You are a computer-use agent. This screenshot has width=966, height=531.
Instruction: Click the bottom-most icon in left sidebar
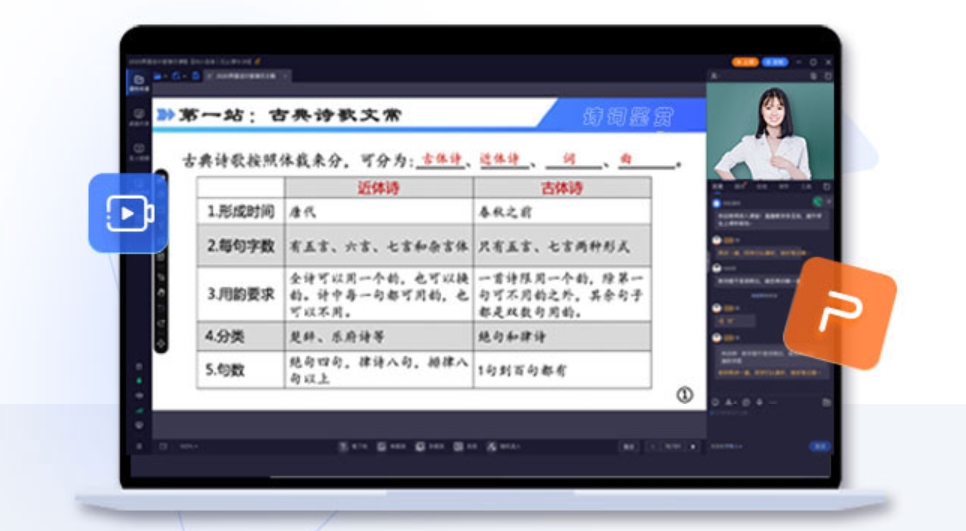139,446
